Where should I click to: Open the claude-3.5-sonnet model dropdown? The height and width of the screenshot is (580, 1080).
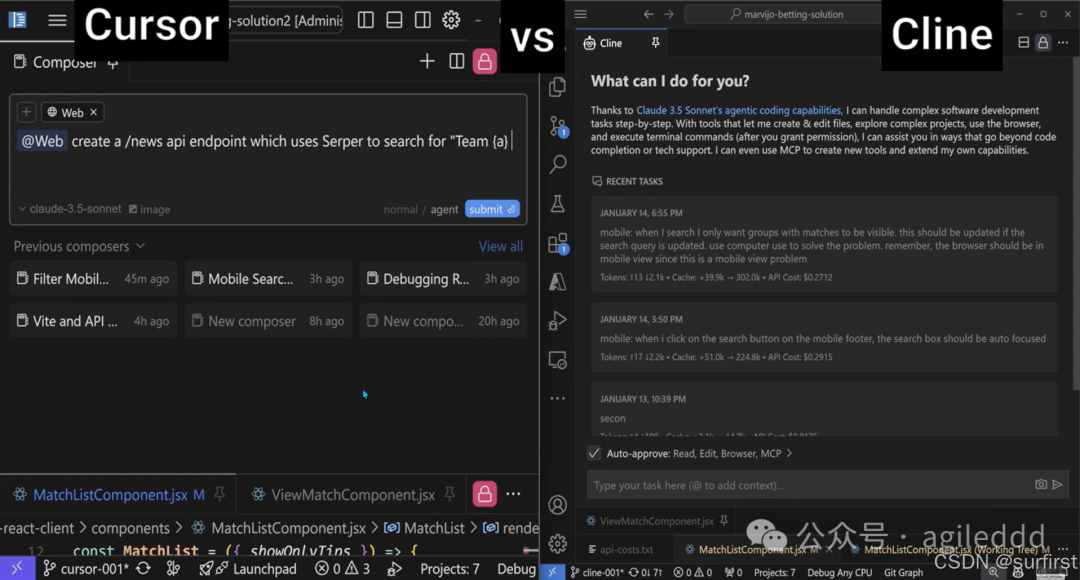tap(70, 209)
